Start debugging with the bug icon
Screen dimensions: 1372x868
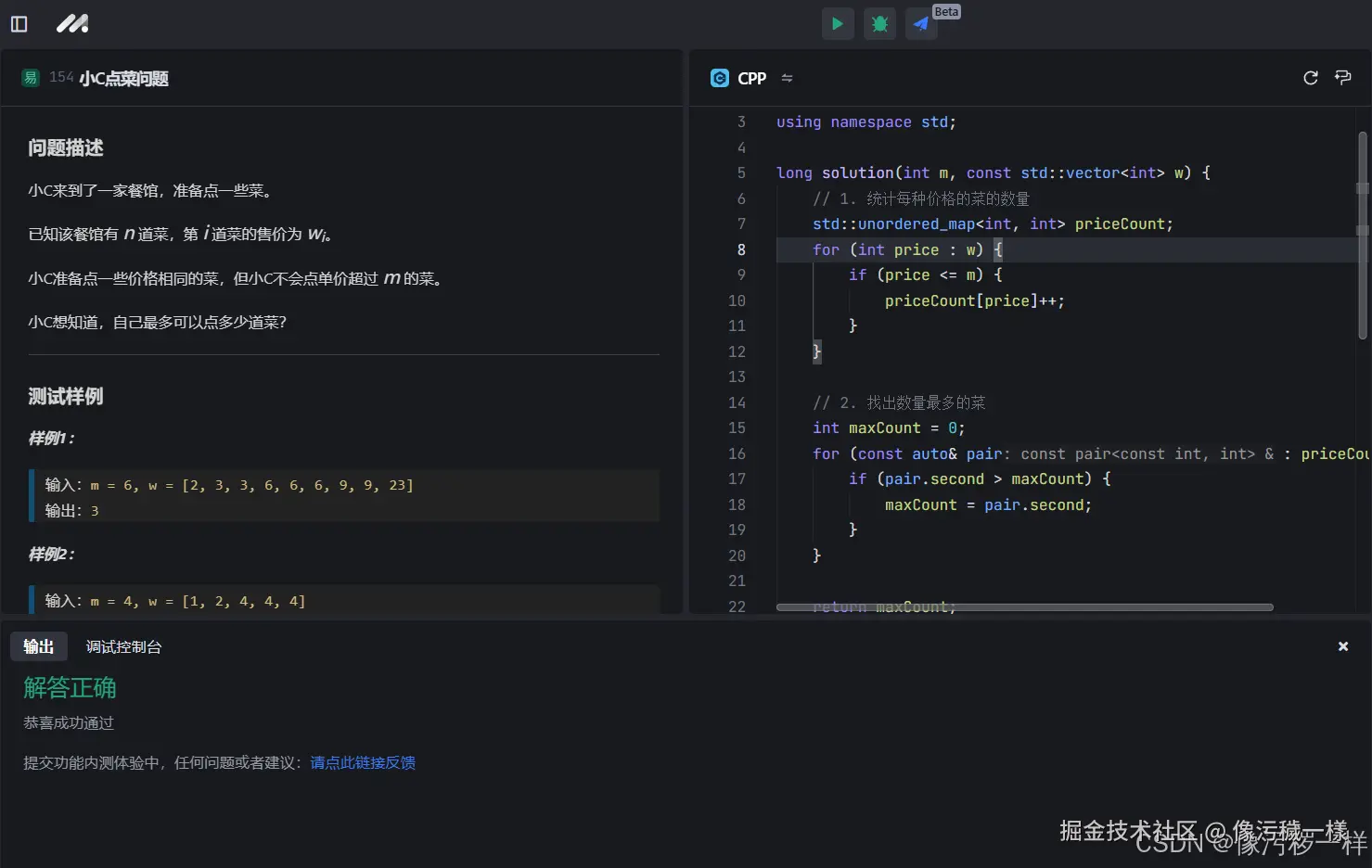[x=879, y=24]
